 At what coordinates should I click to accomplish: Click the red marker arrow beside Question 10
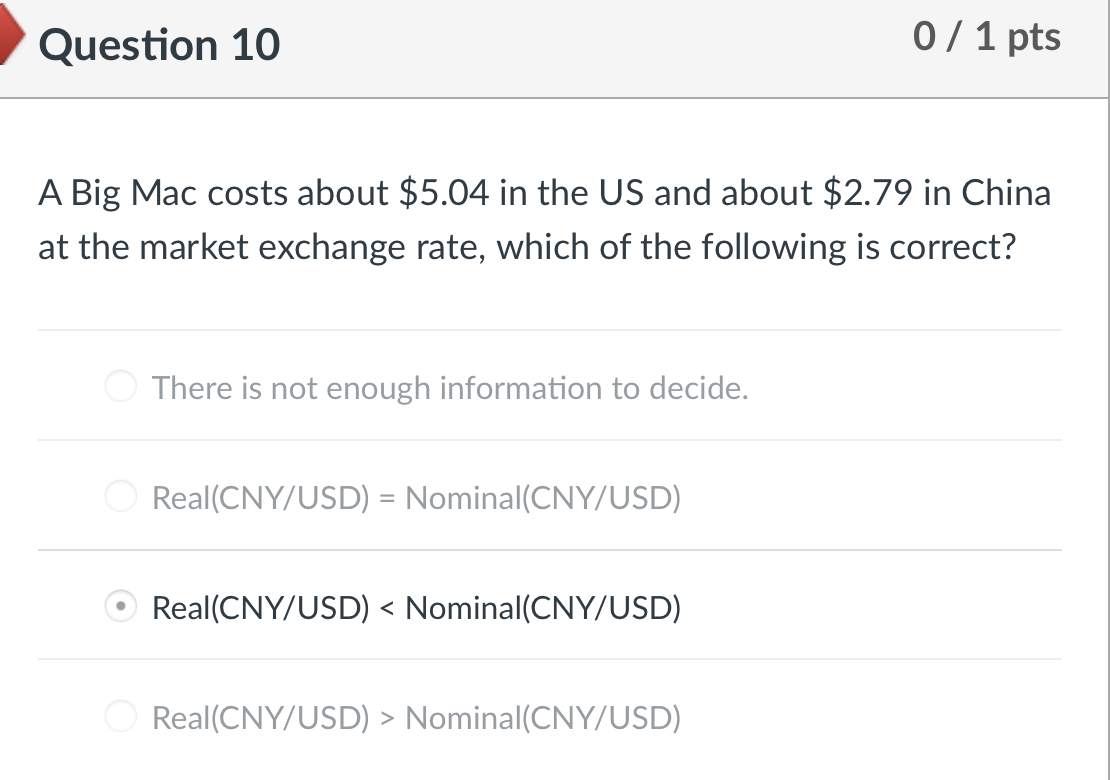(14, 42)
